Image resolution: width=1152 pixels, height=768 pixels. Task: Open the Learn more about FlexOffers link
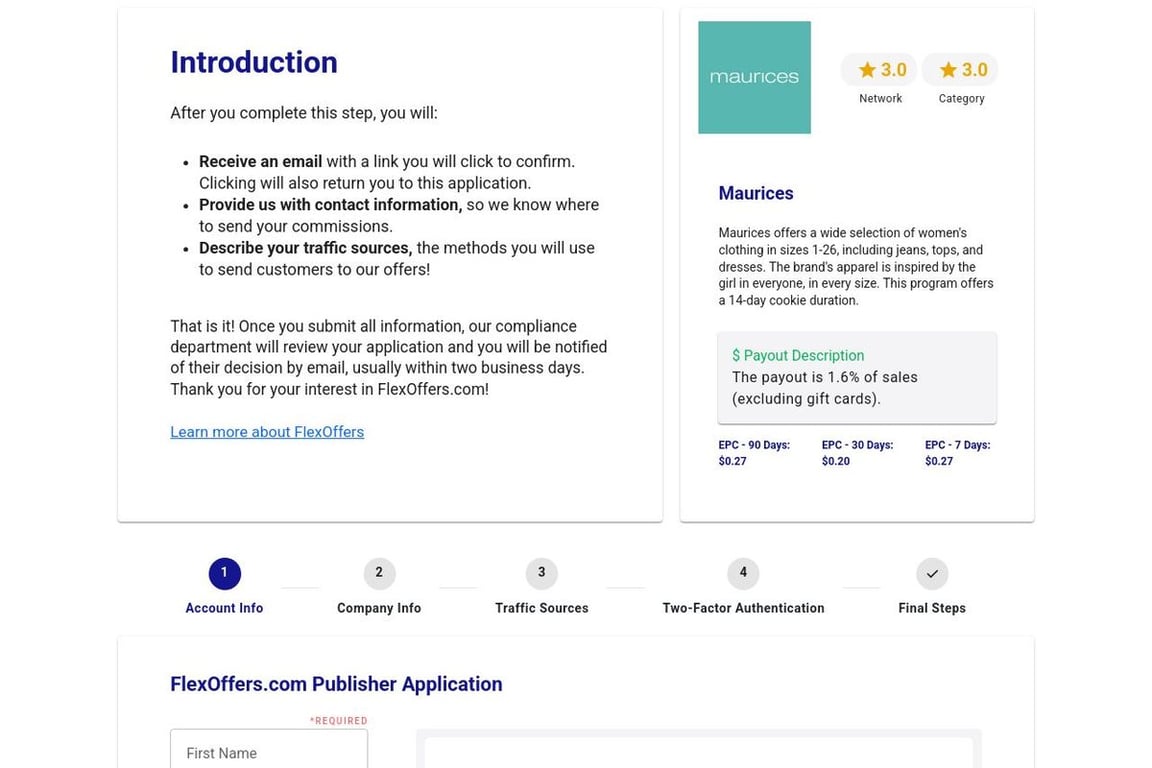267,432
